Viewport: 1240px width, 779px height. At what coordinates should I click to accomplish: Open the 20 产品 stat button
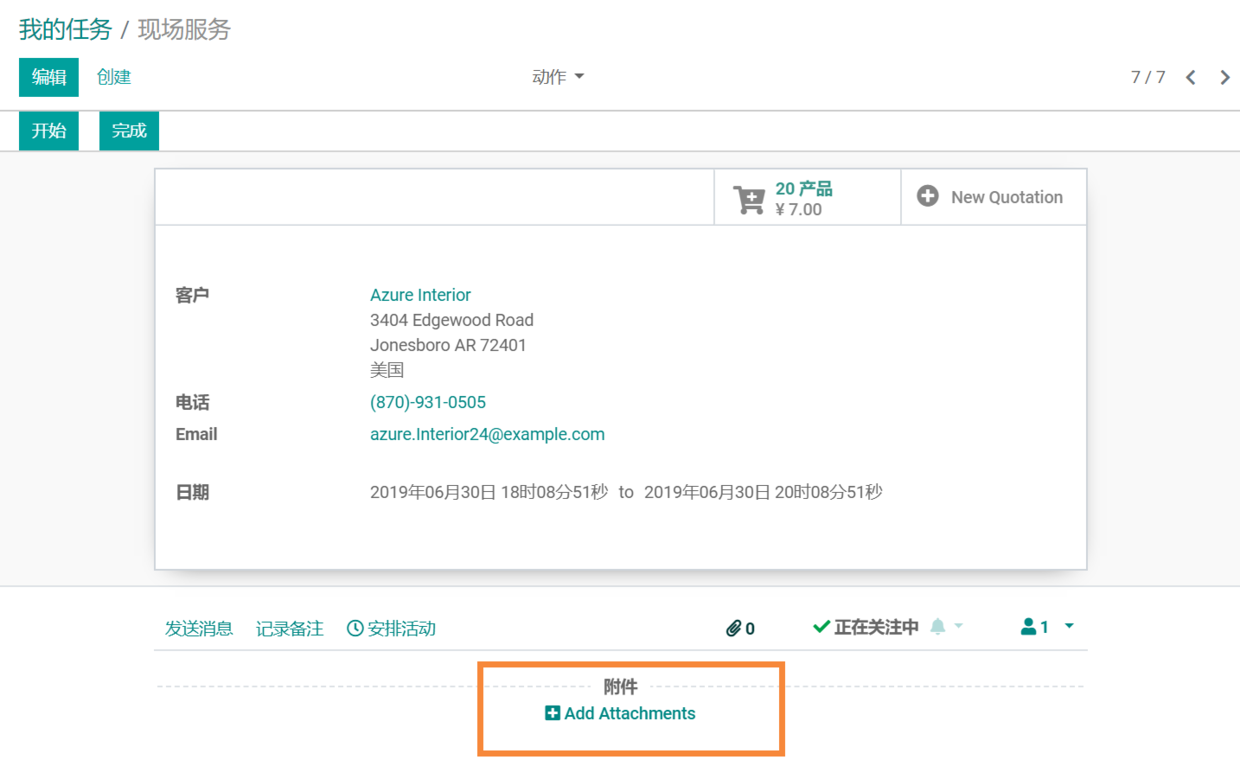[808, 197]
